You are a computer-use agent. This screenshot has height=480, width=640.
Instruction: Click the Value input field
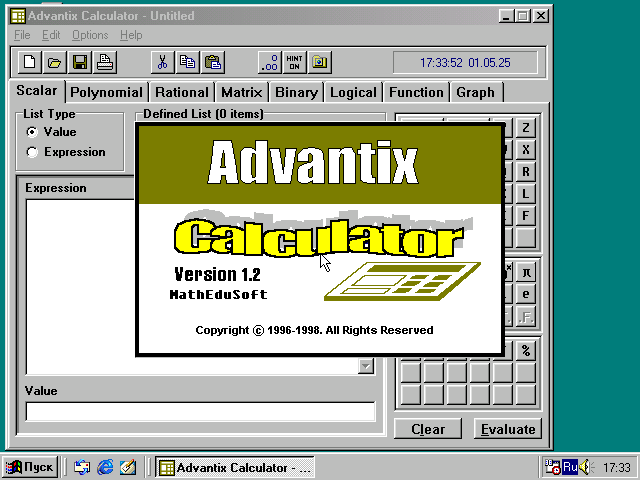200,411
